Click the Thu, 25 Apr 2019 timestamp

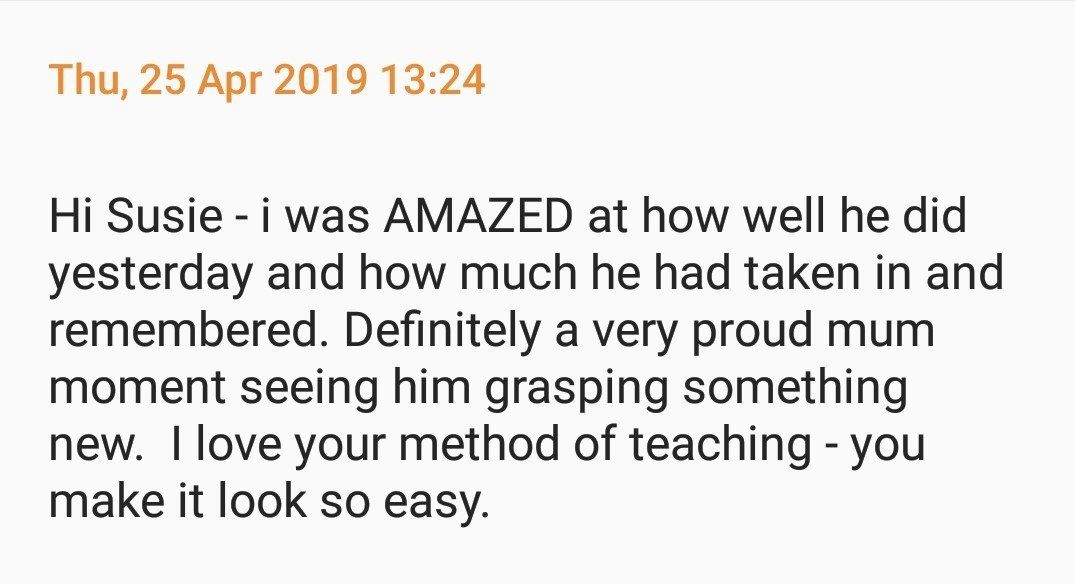click(x=208, y=80)
